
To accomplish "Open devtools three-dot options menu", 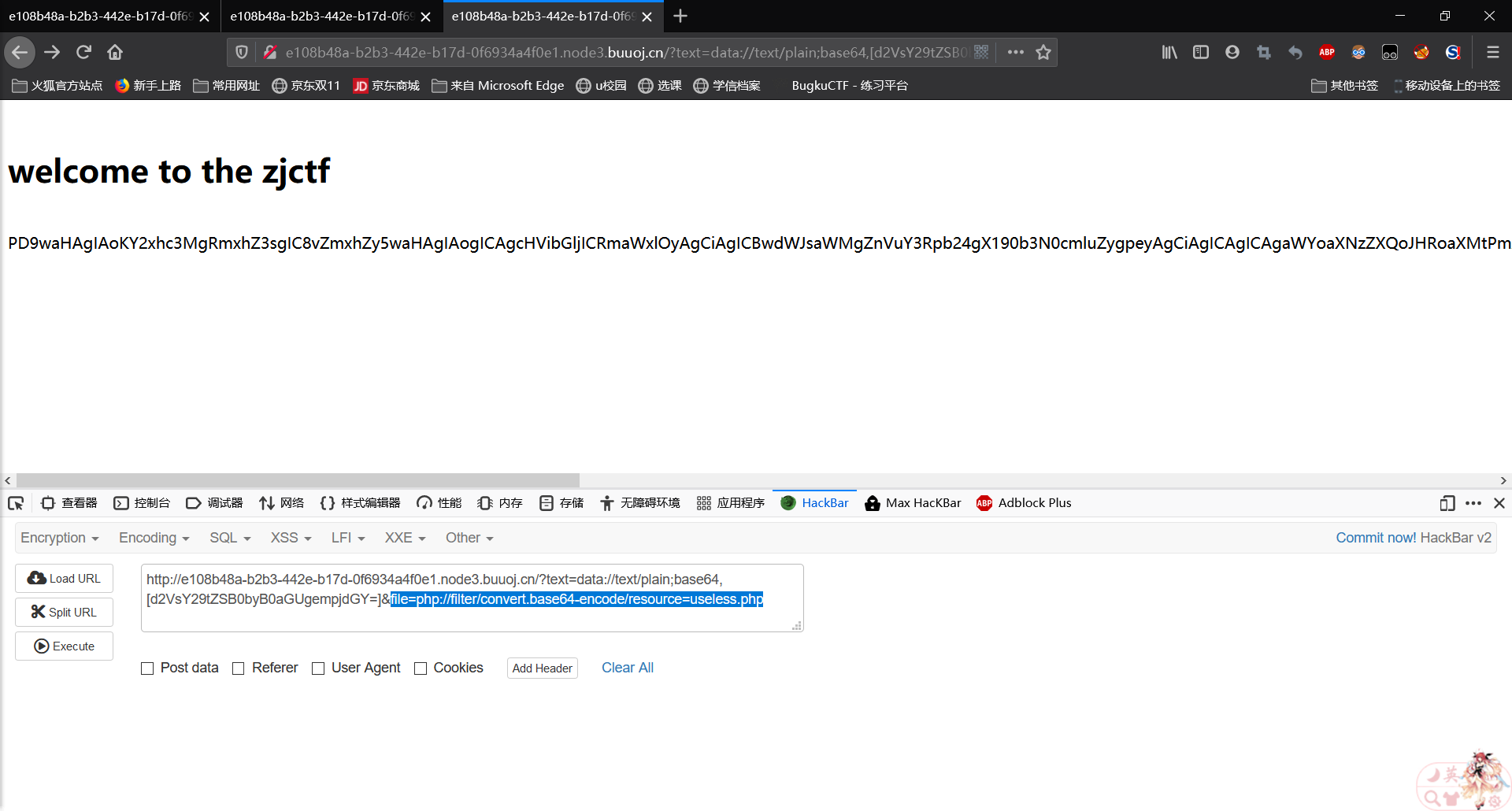I will pyautogui.click(x=1473, y=503).
